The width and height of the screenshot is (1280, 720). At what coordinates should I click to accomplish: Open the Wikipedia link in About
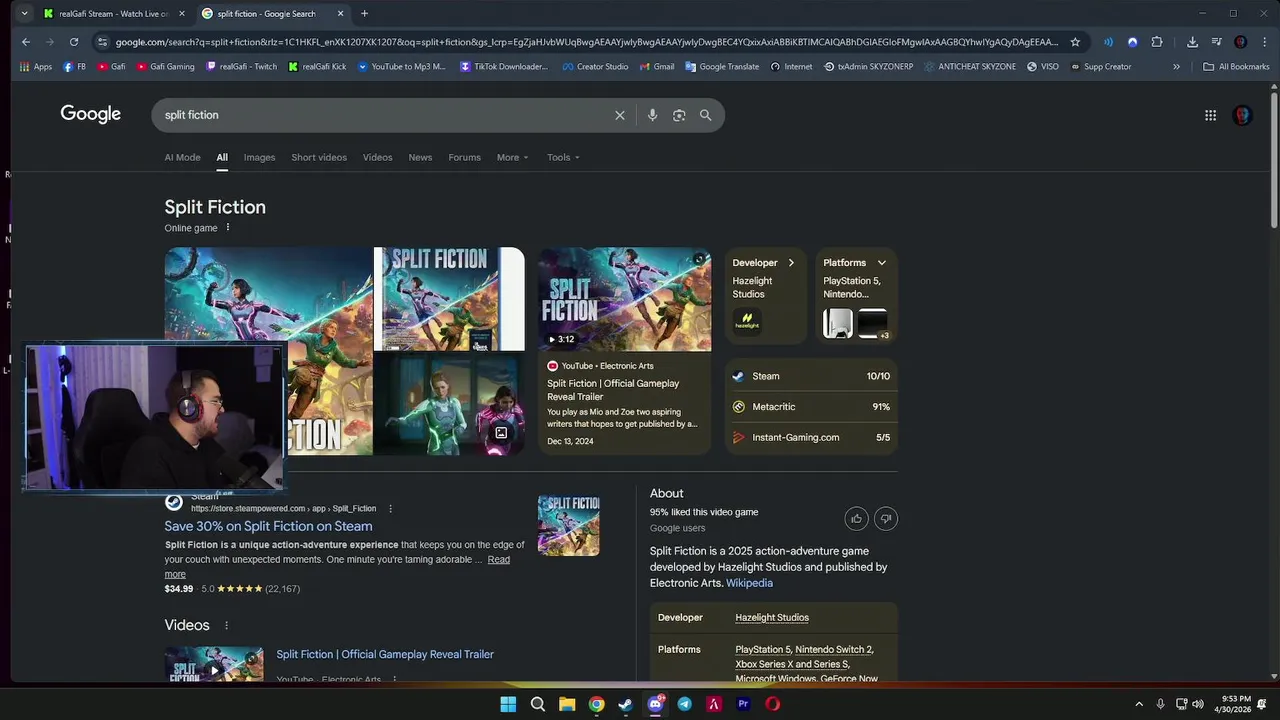(749, 583)
